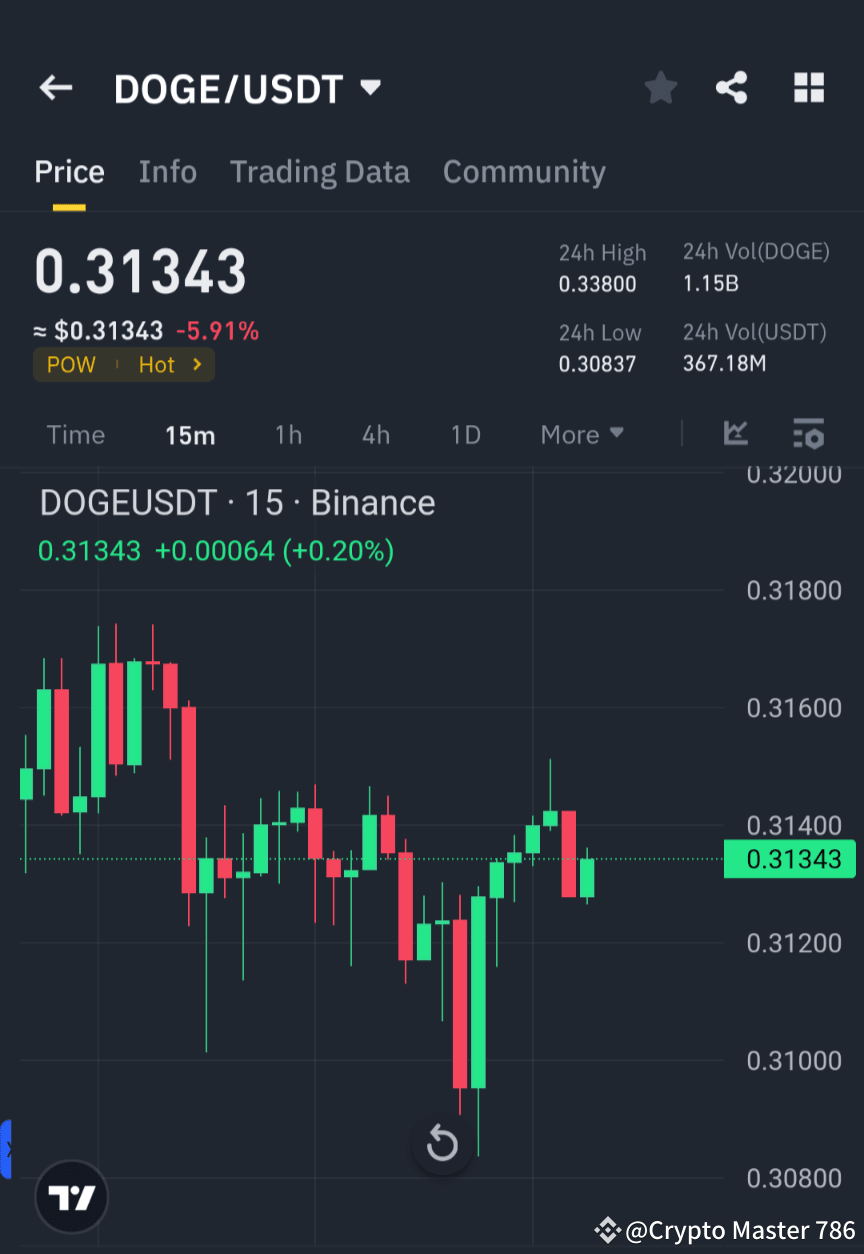Open the Community tab
864x1254 pixels.
524,171
